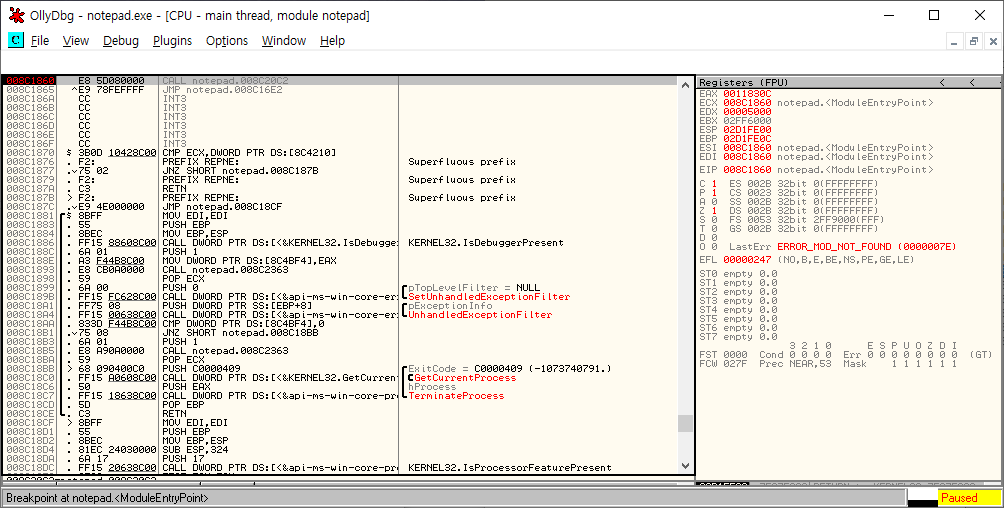Screen dimensions: 1004x508
Task: Open the View menu
Action: click(x=76, y=40)
